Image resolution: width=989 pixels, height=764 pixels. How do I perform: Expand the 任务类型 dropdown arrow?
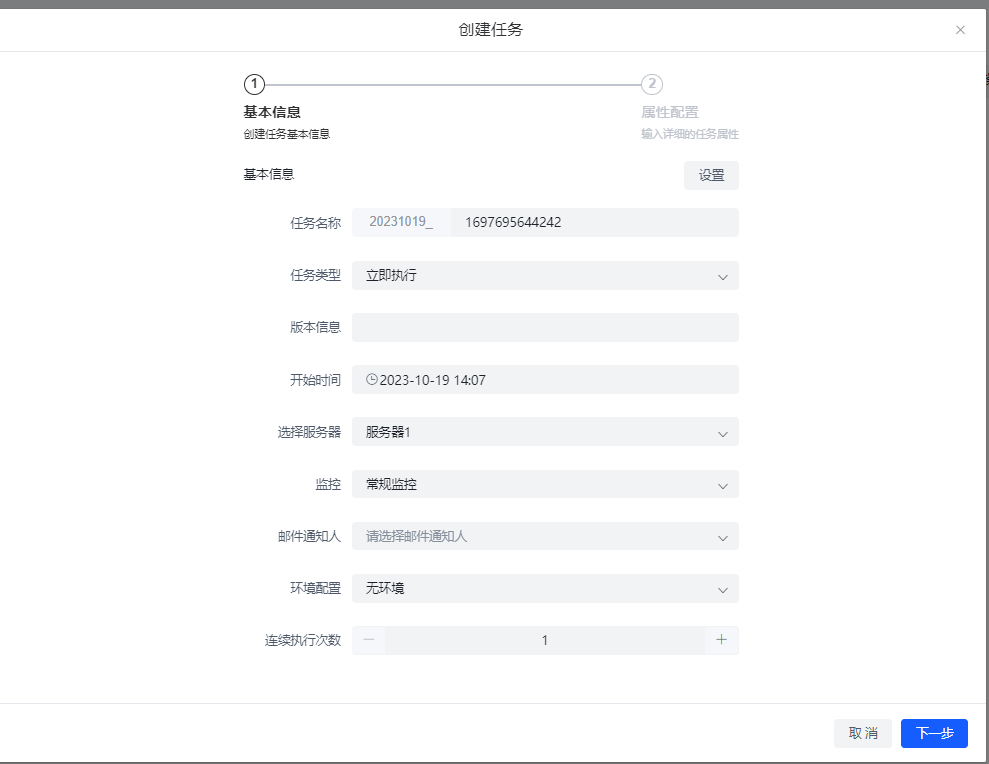(722, 276)
